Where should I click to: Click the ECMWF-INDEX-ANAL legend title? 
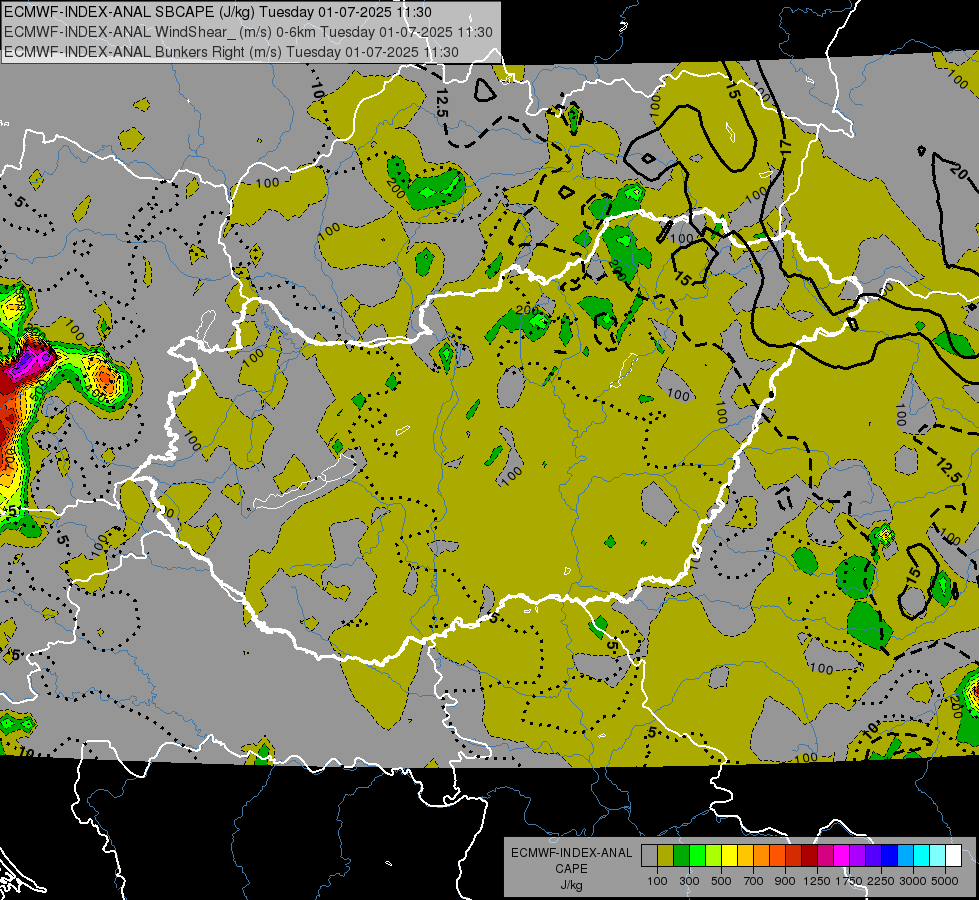pyautogui.click(x=572, y=853)
